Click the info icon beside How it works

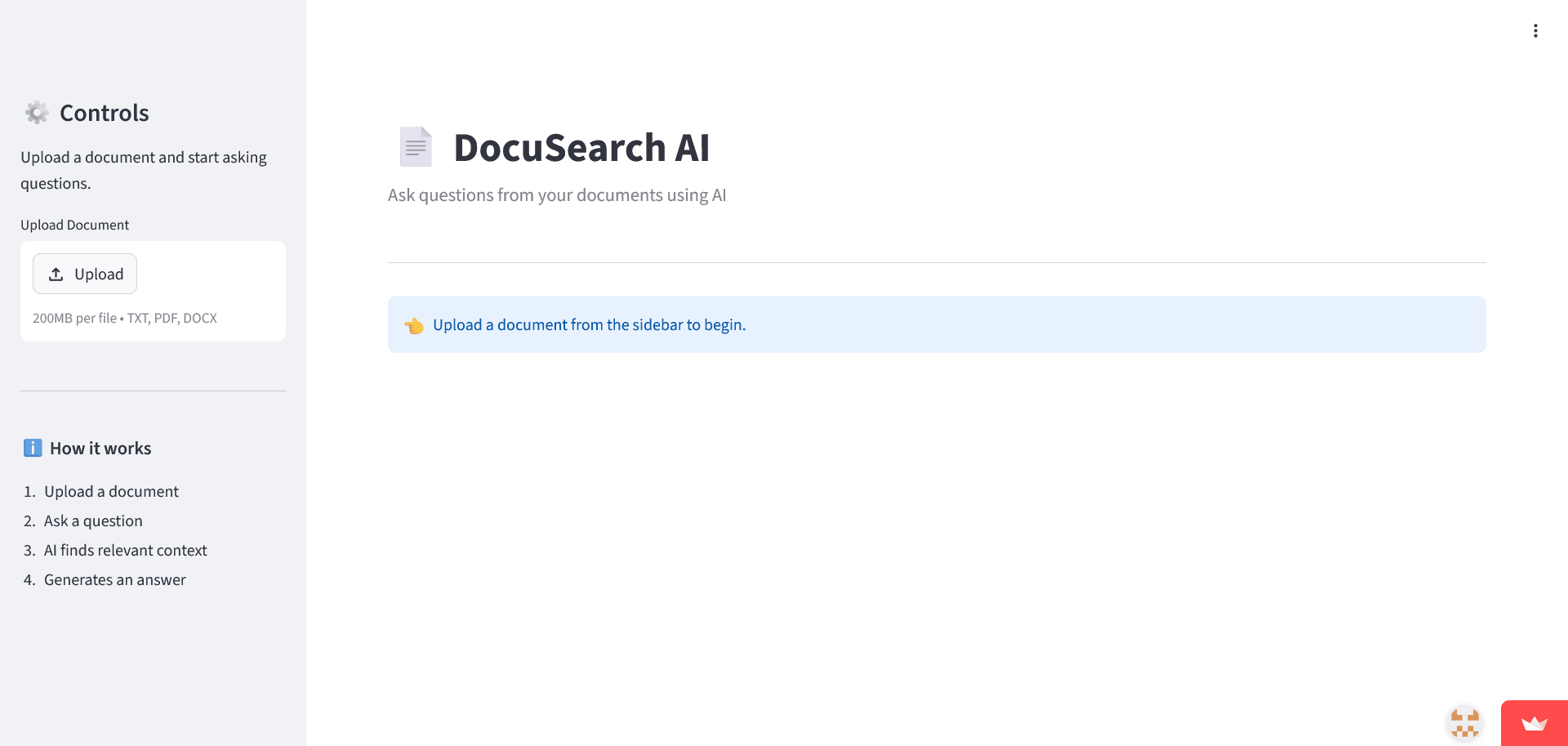[x=33, y=448]
